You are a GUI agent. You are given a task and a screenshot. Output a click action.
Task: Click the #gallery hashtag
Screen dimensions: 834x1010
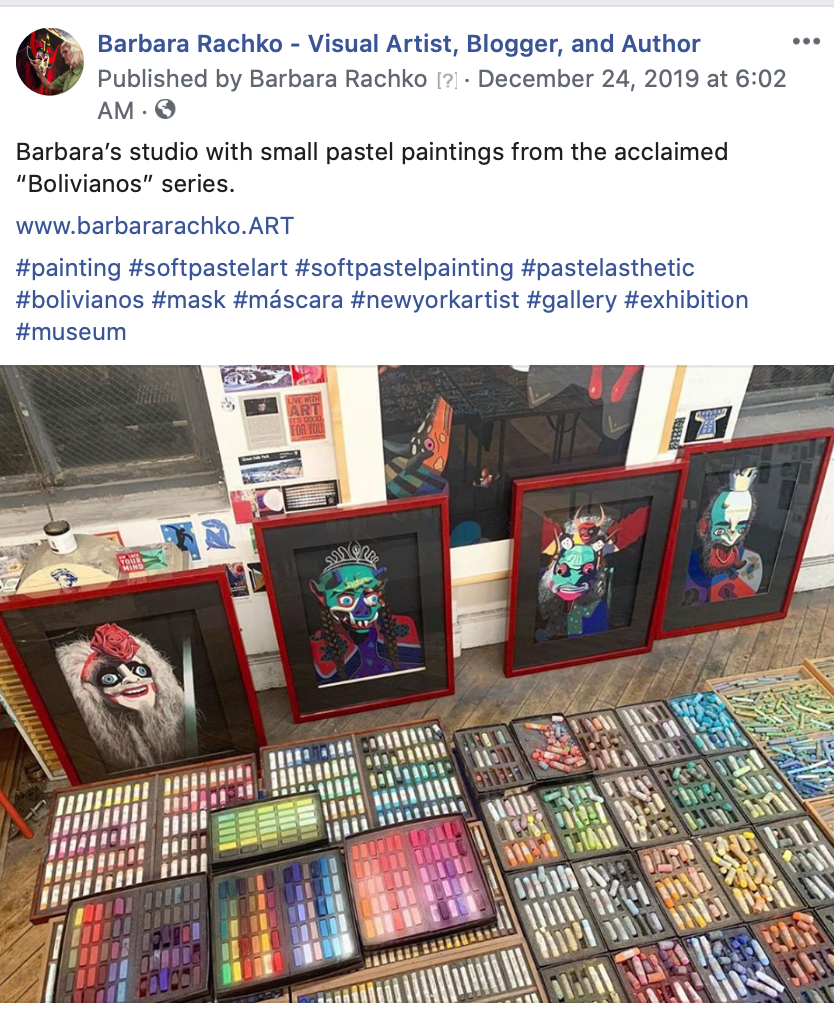pyautogui.click(x=572, y=300)
